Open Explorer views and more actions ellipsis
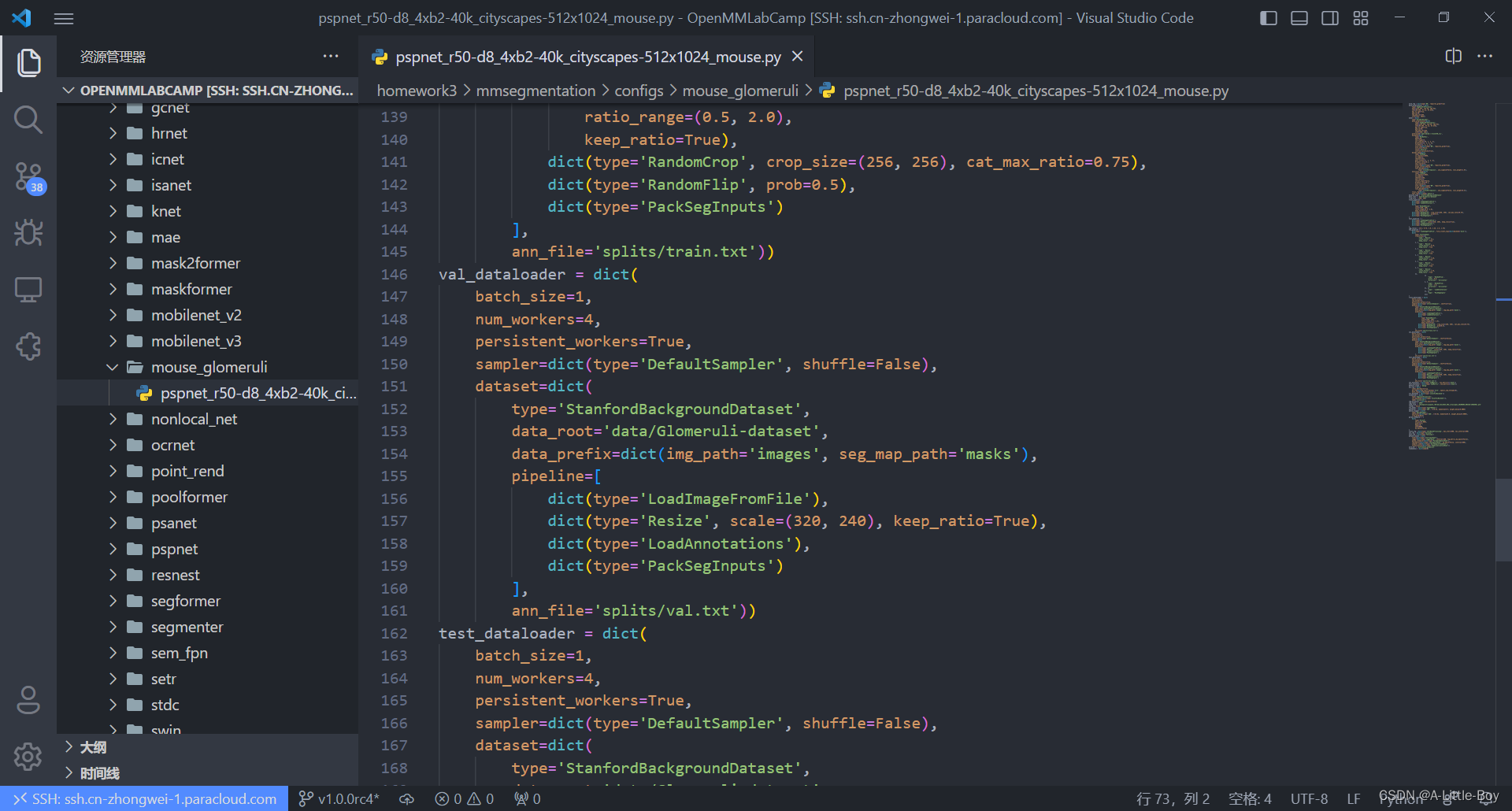Viewport: 1512px width, 811px height. [331, 56]
